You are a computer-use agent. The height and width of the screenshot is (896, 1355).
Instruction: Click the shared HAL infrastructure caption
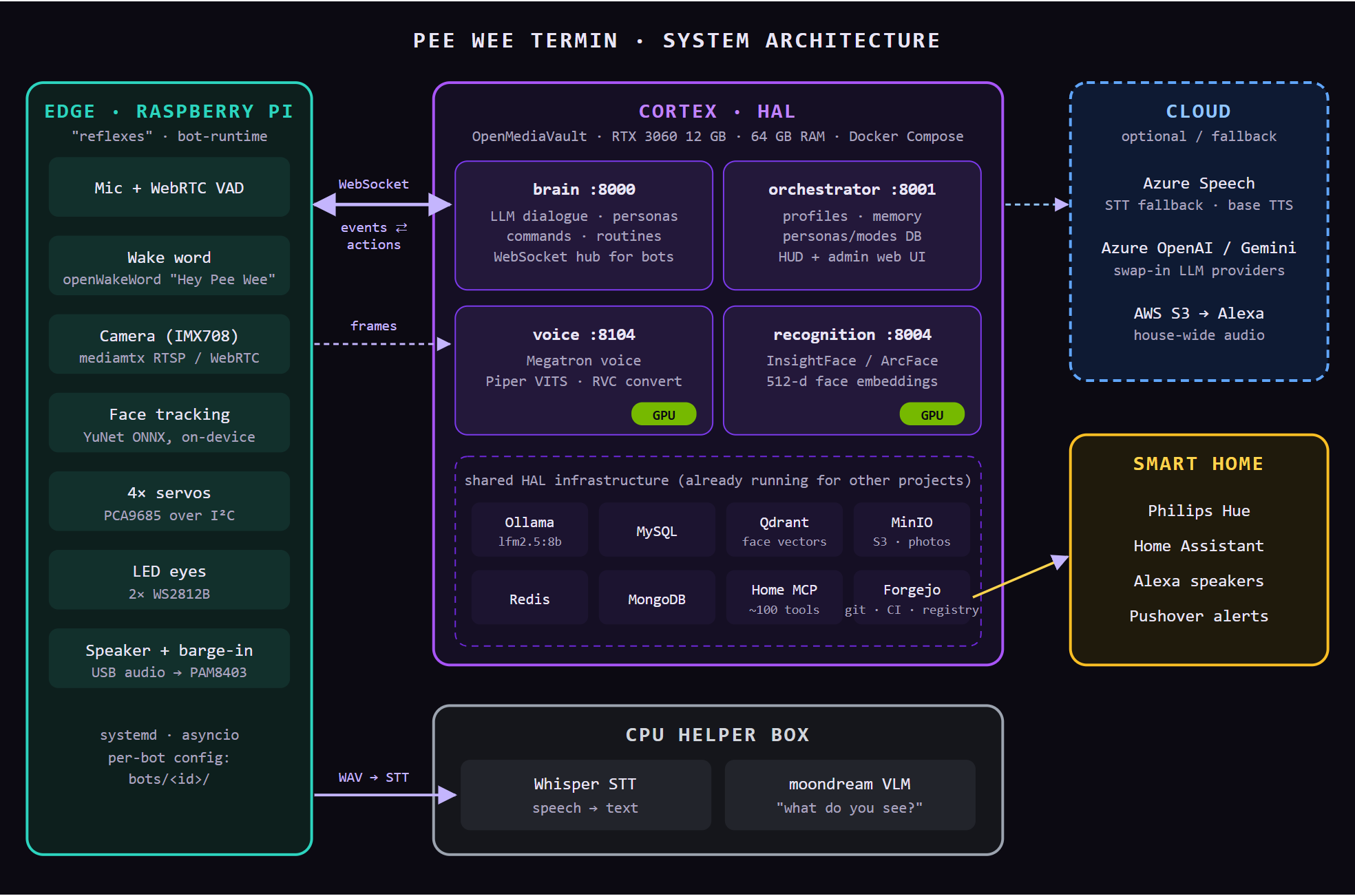(x=717, y=480)
